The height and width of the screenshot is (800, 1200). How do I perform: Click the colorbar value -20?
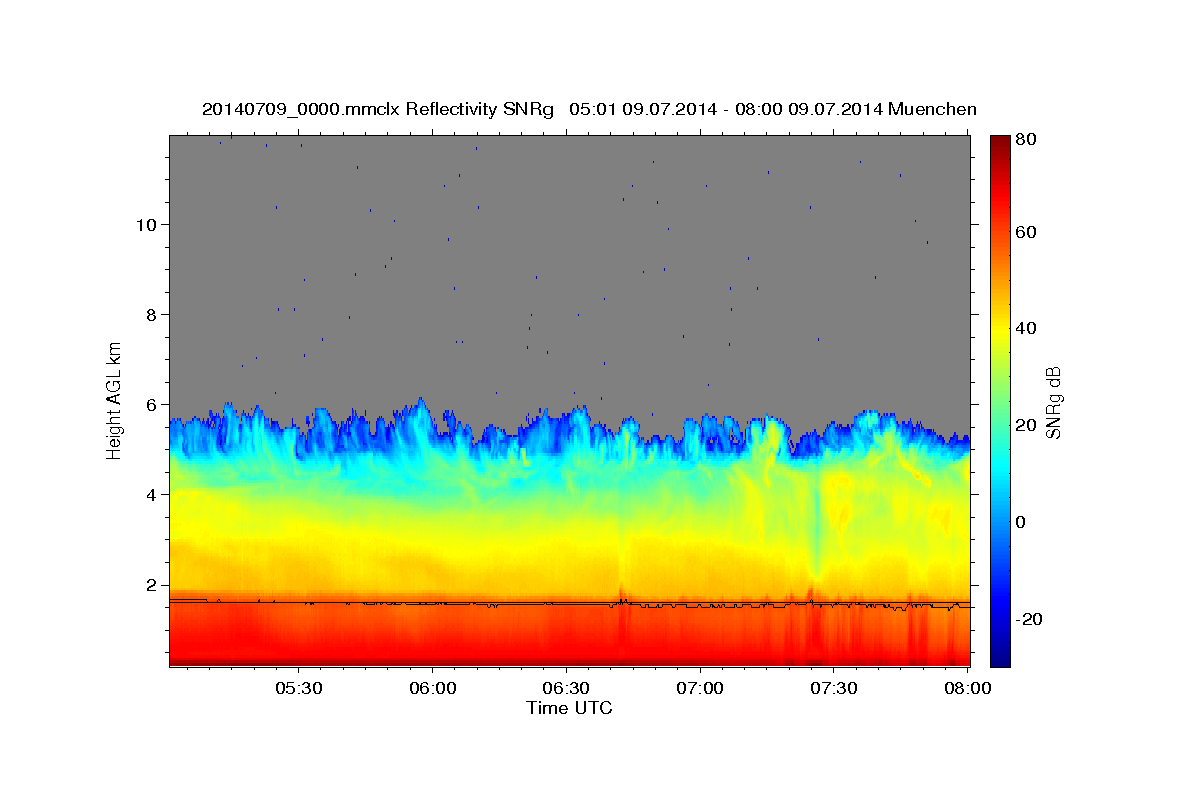[x=1028, y=619]
